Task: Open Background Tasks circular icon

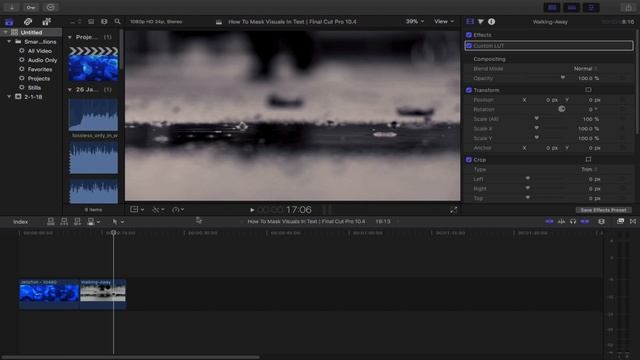Action: [51, 7]
